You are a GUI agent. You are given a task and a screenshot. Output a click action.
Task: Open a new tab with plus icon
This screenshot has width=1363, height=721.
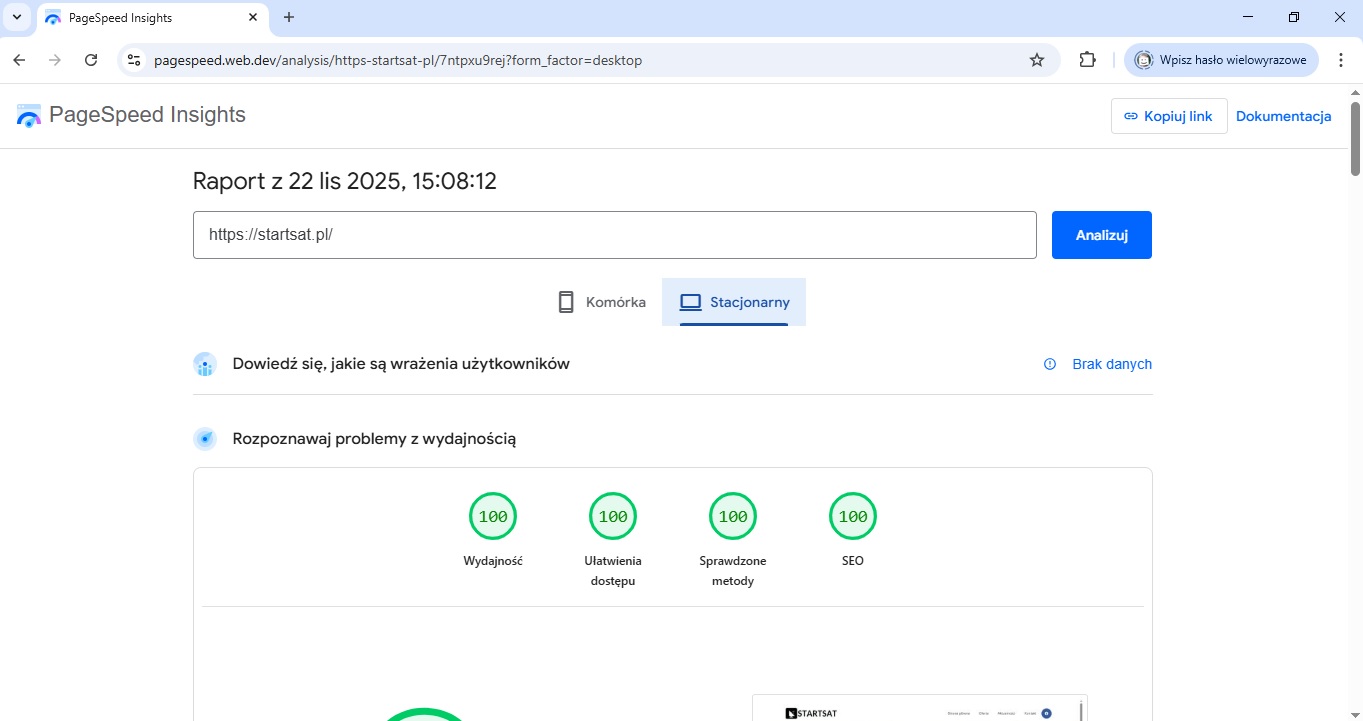click(x=289, y=17)
